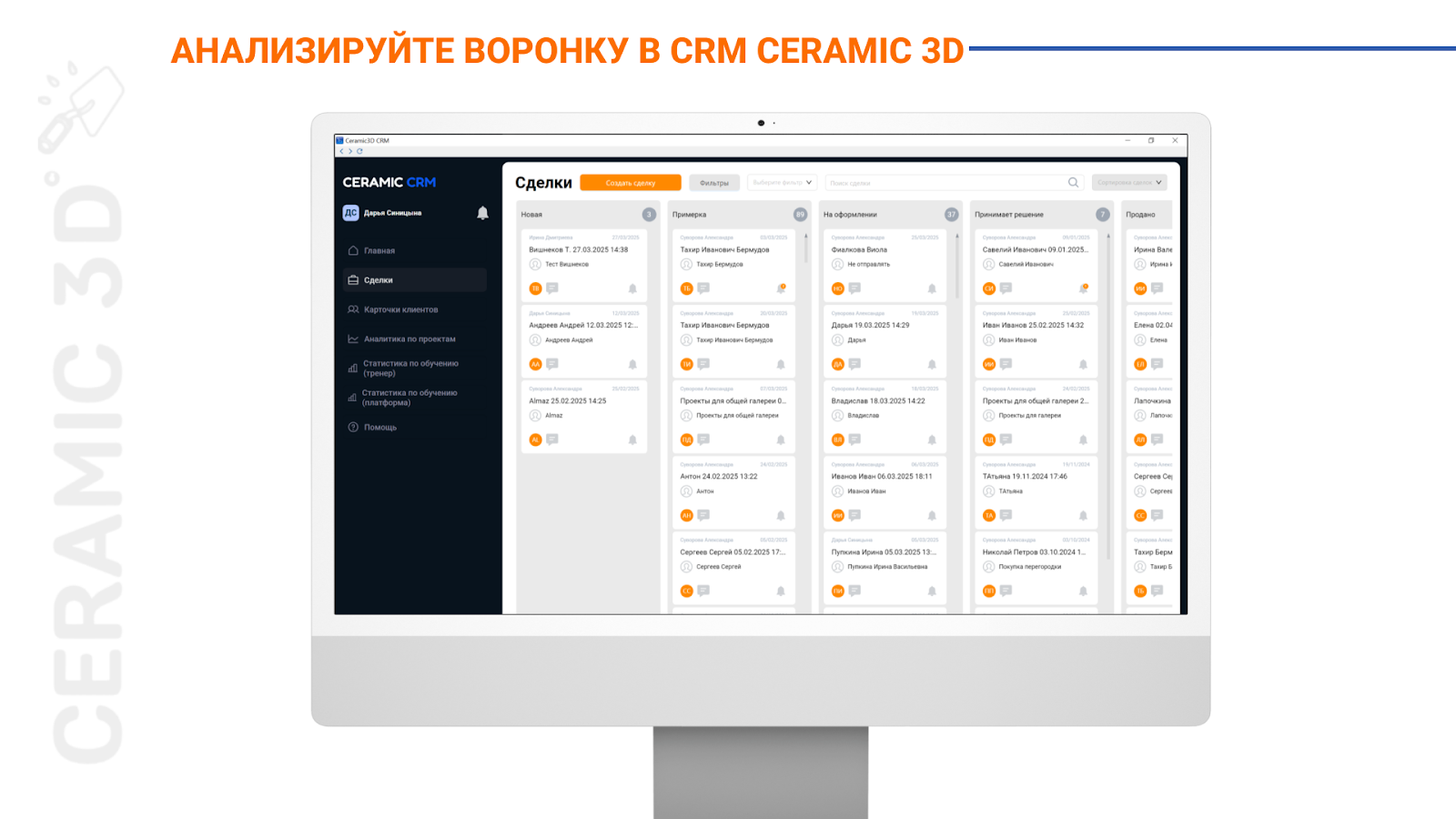Click the Принимает решение column header
This screenshot has width=1456, height=819.
(1009, 215)
